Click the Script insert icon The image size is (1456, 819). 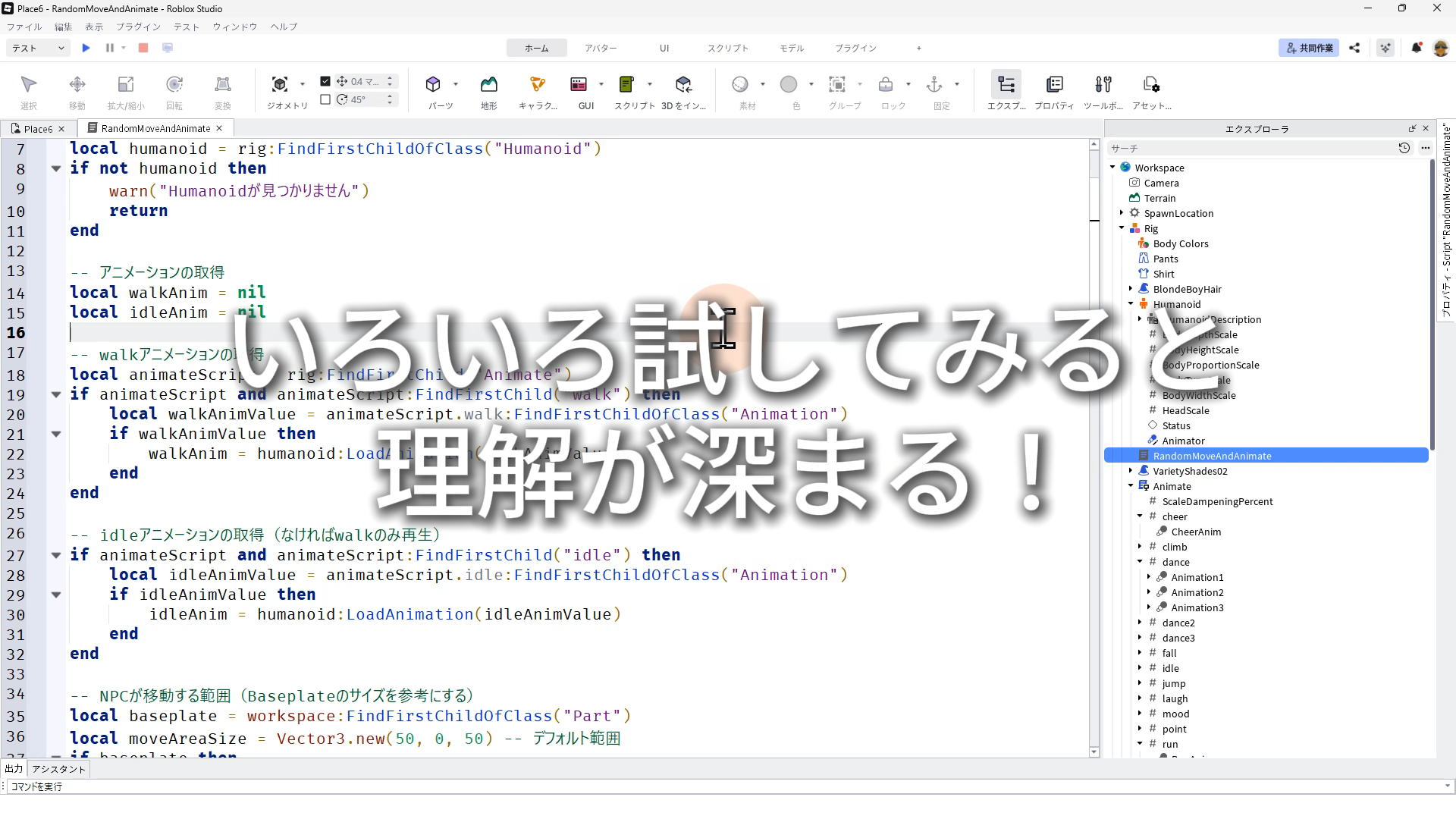click(x=626, y=85)
